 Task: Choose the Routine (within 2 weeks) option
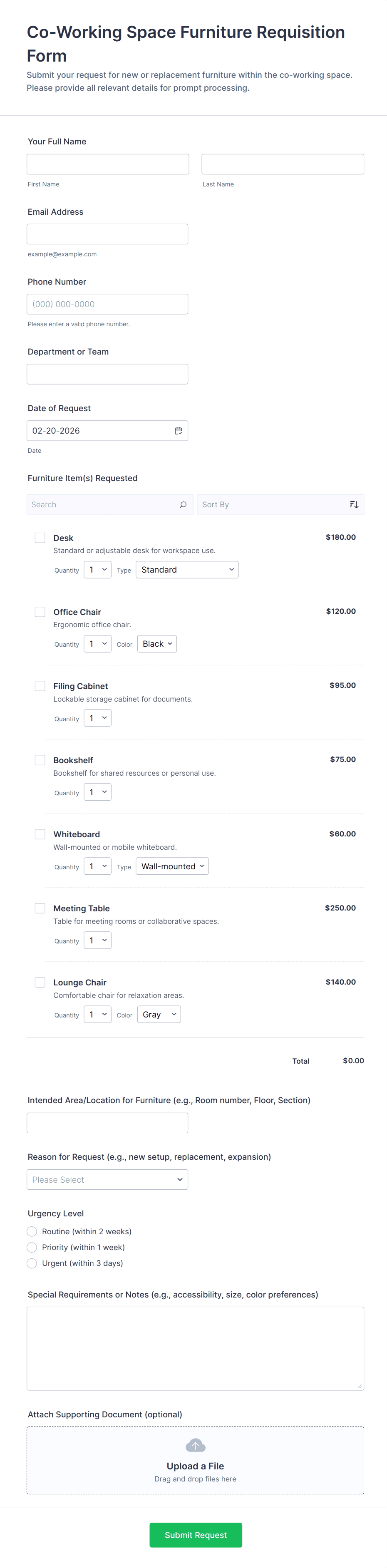tap(32, 1231)
